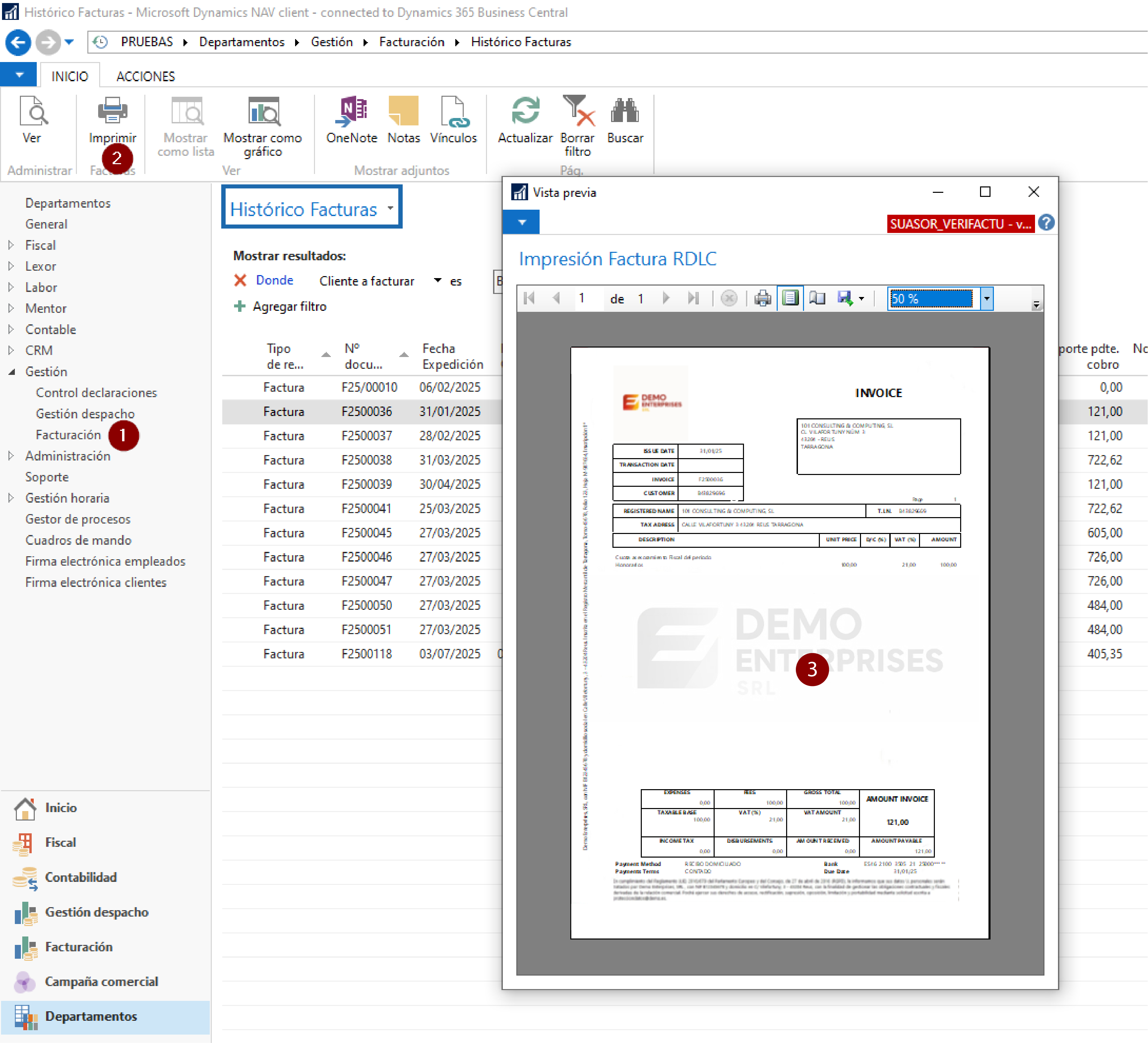This screenshot has width=1148, height=1043.
Task: Click page setup icon in preview
Action: click(817, 298)
